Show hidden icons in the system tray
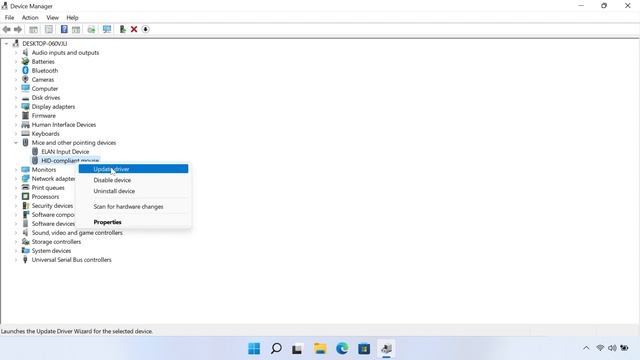This screenshot has height=360, width=640. coord(586,348)
